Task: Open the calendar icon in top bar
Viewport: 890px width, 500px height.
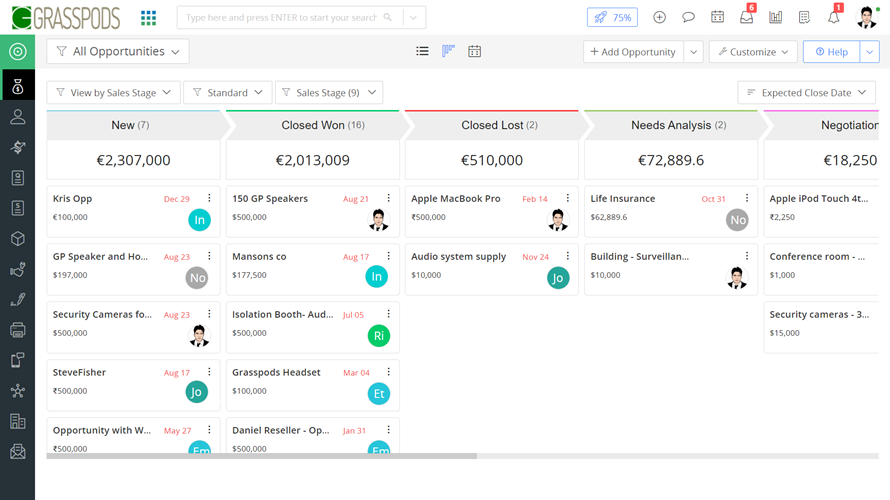Action: (717, 18)
